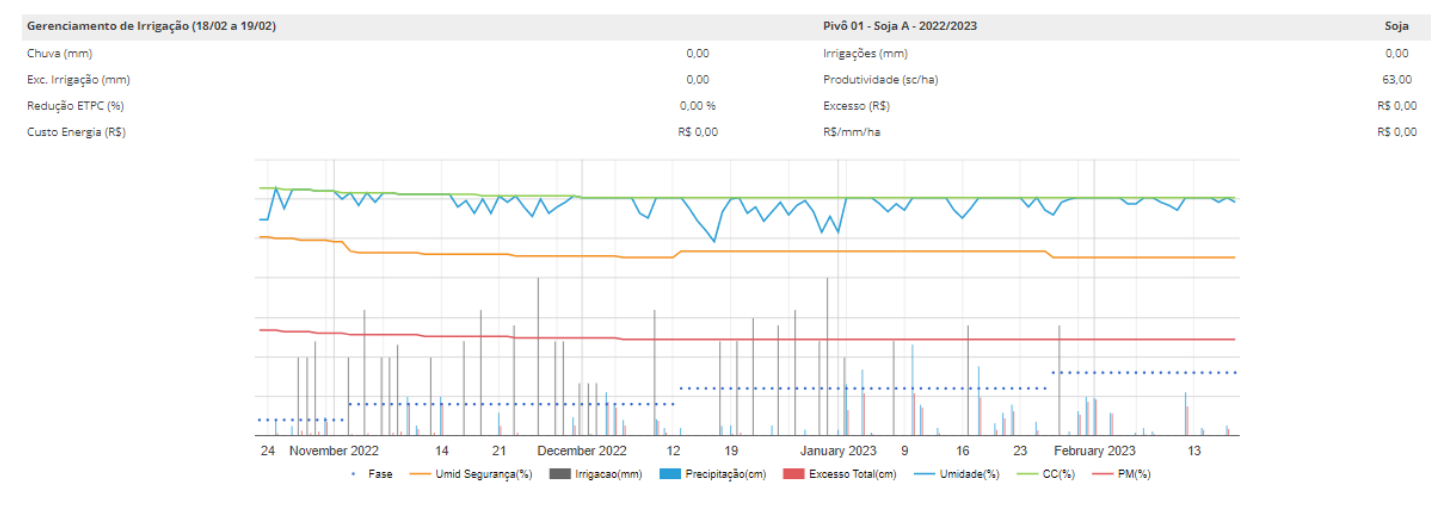
Task: Click the Gerenciamento de Irrigação header title
Action: (151, 26)
